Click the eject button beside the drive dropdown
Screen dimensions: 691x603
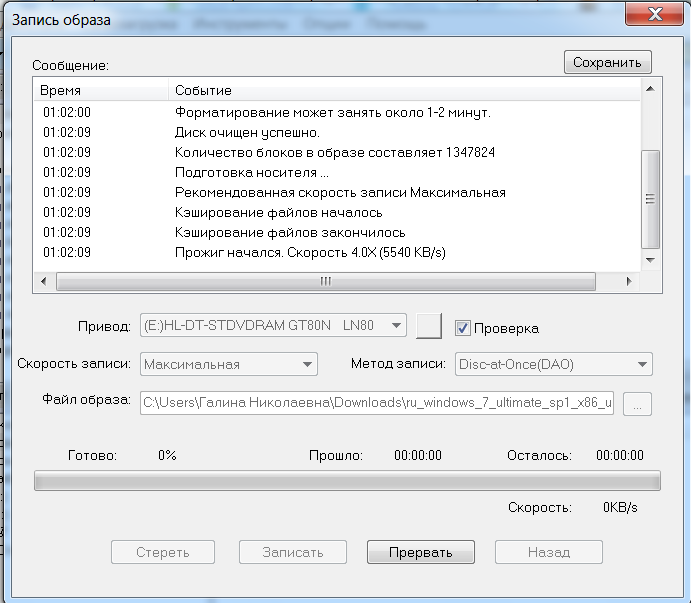click(429, 326)
